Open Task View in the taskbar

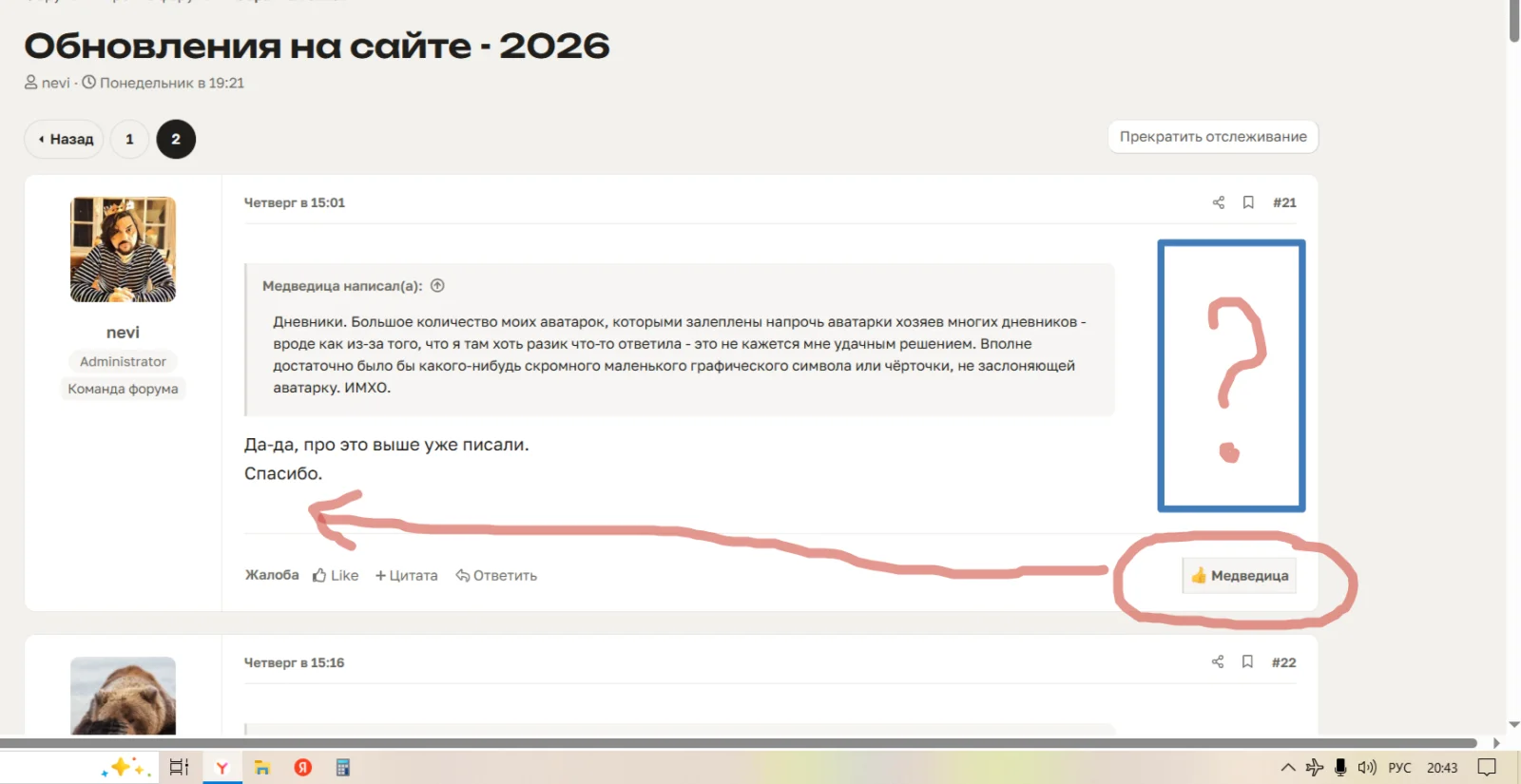click(179, 767)
